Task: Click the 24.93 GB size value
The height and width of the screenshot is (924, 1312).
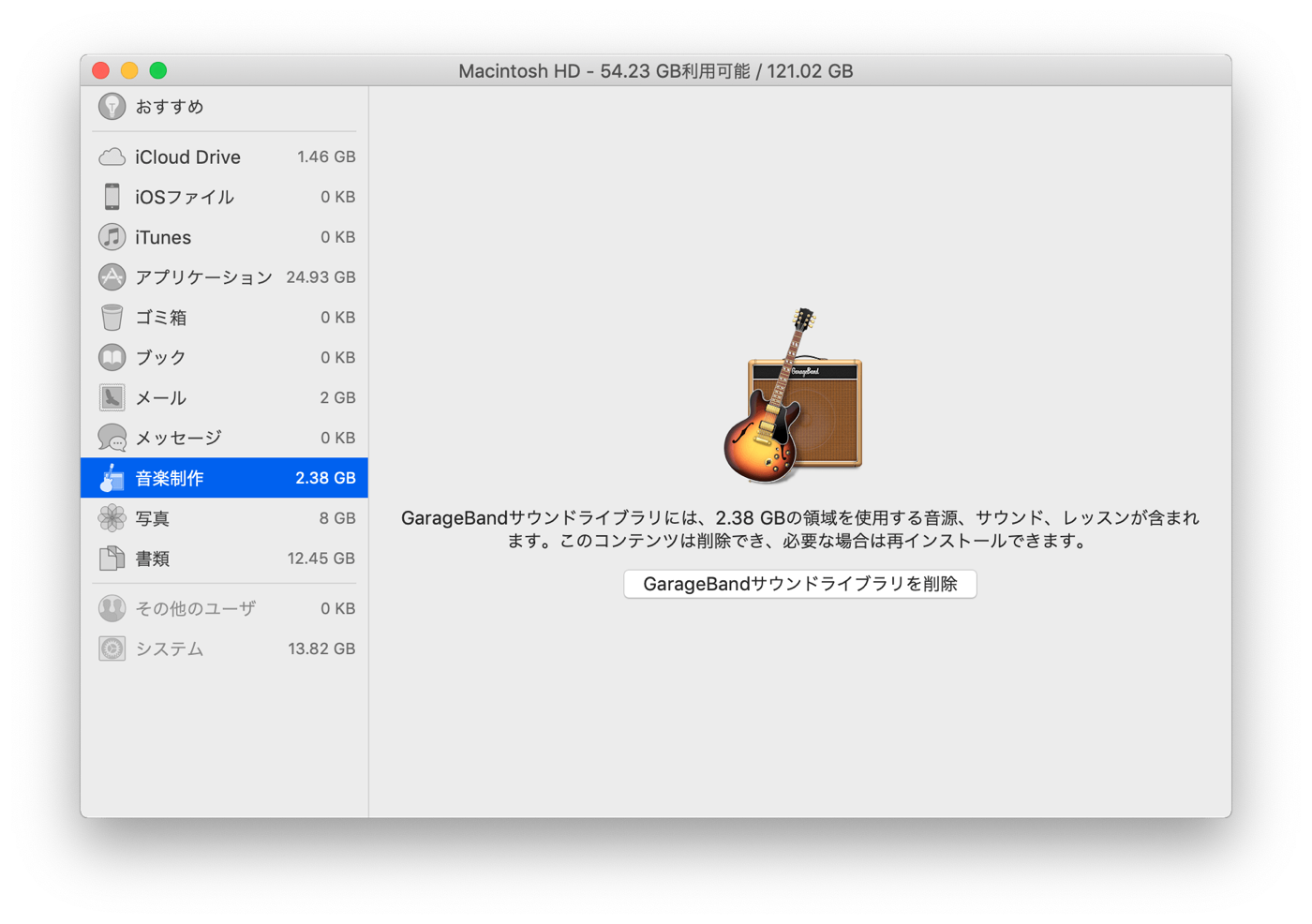Action: pyautogui.click(x=321, y=277)
